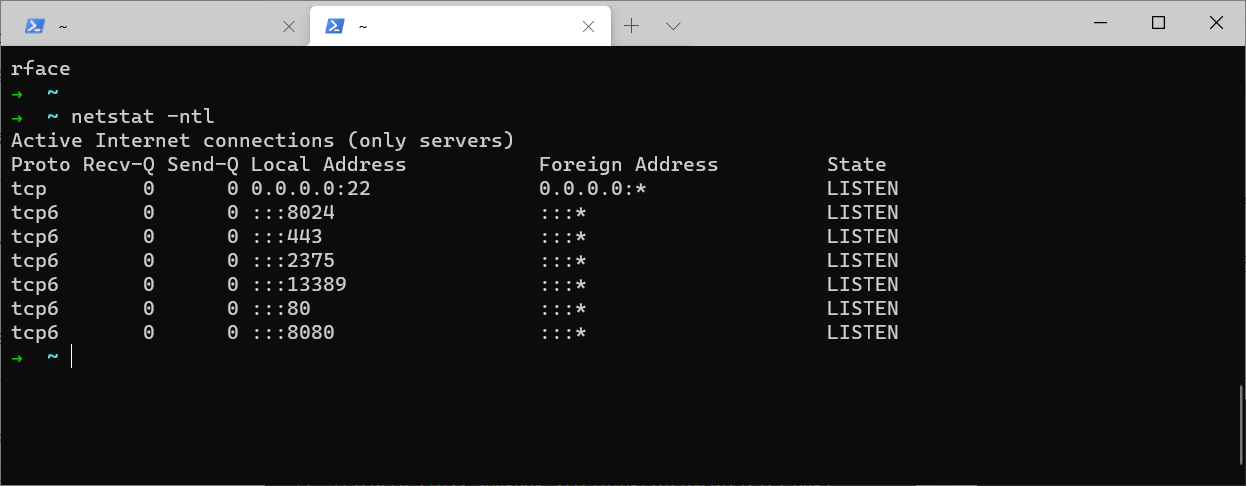Click the PowerShell icon on the inactive first tab
1246x486 pixels.
coord(33,26)
